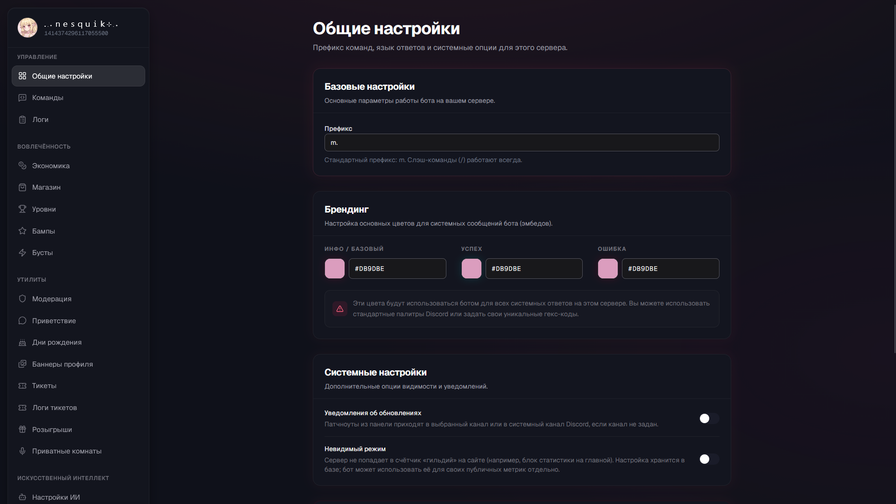Click the Инфо / Базовый color swatch
The image size is (896, 504).
[x=335, y=268]
